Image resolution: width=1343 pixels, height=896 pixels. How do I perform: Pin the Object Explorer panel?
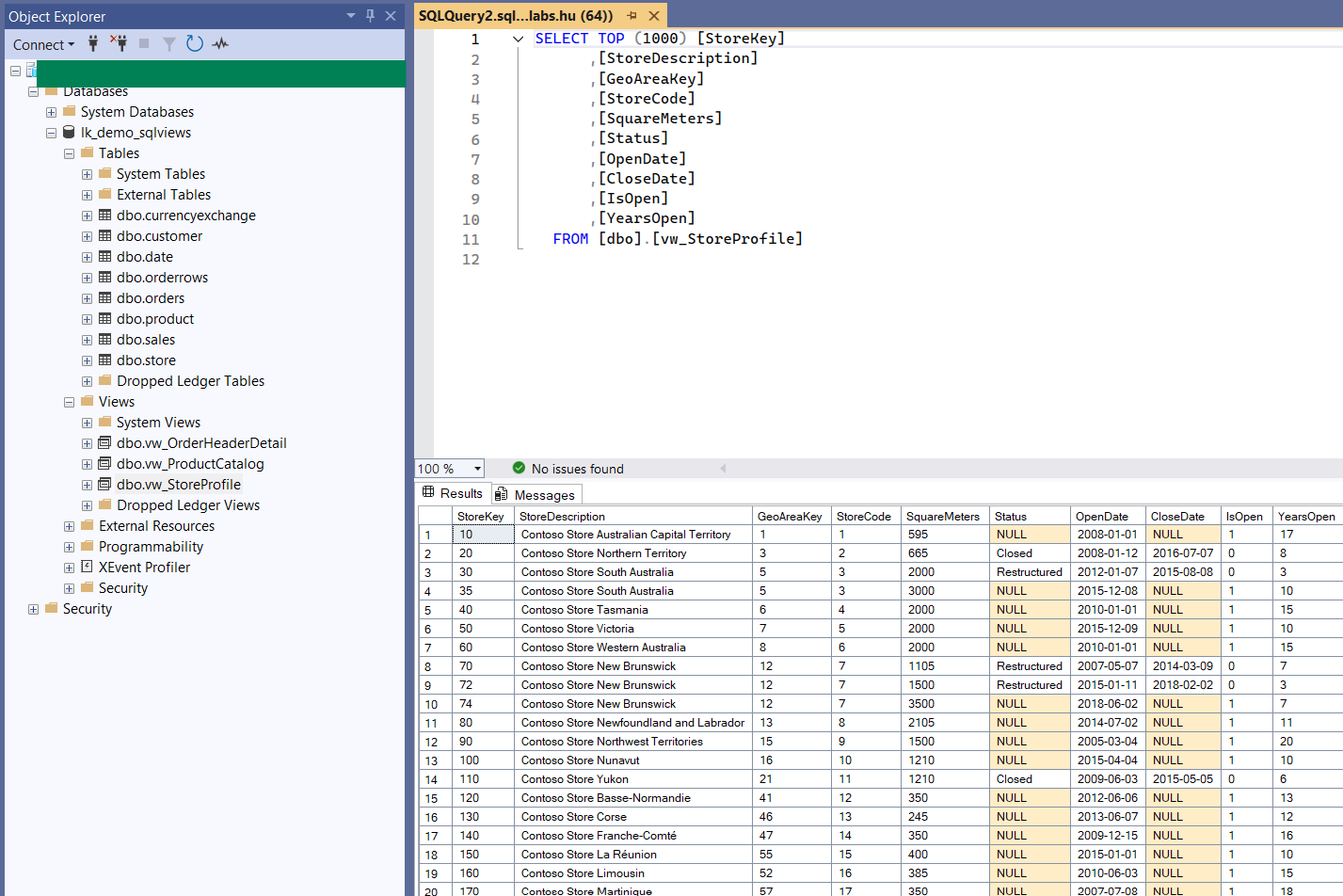click(370, 16)
